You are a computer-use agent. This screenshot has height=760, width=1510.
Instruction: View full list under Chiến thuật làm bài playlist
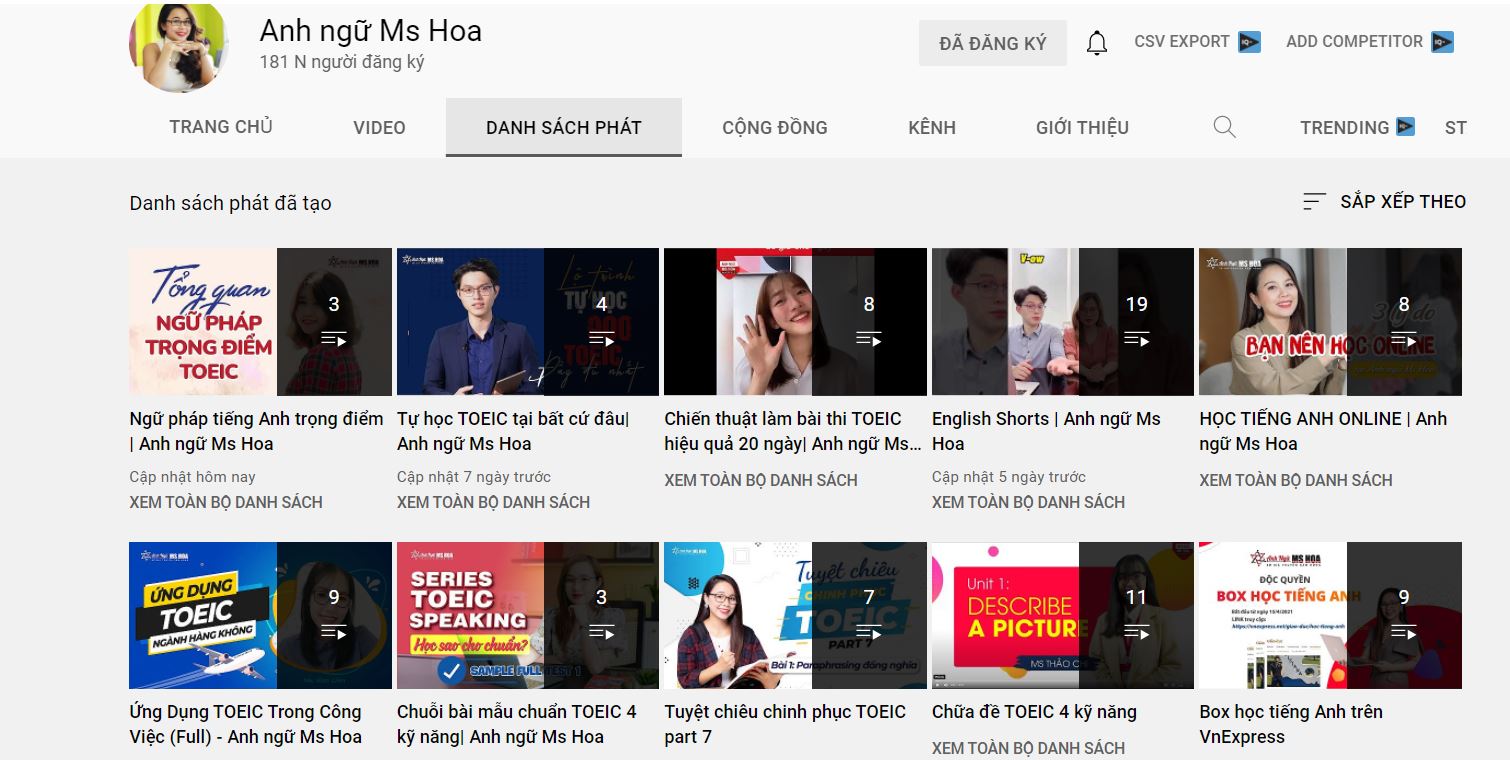(761, 480)
